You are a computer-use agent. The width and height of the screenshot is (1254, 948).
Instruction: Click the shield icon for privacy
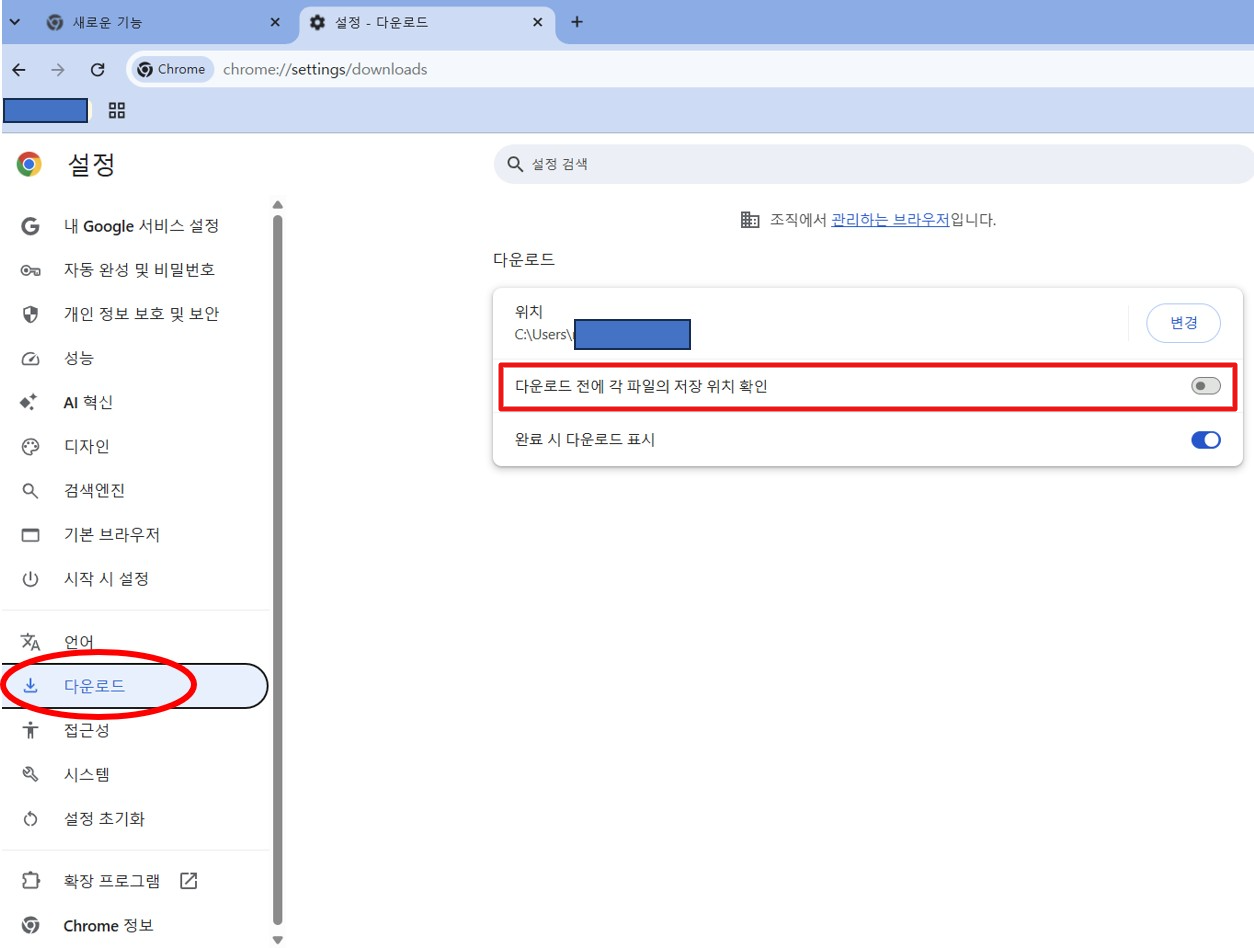point(30,314)
